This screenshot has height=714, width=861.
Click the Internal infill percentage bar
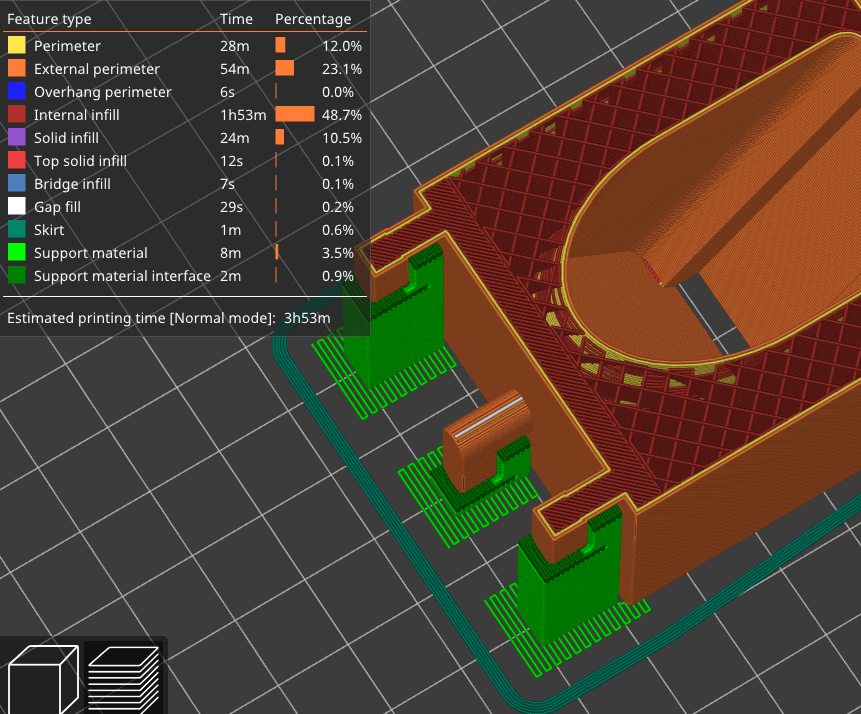[295, 114]
